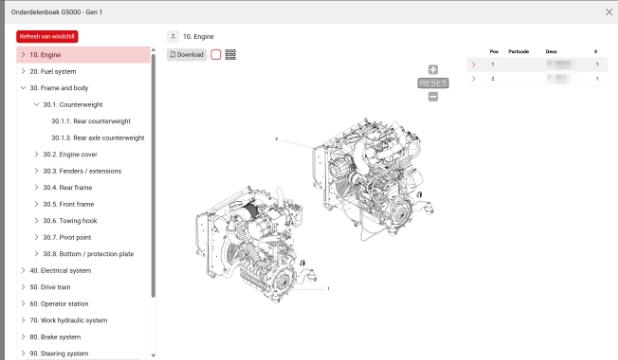Expand the 20. Fuel system node
This screenshot has height=360, width=618.
point(23,71)
